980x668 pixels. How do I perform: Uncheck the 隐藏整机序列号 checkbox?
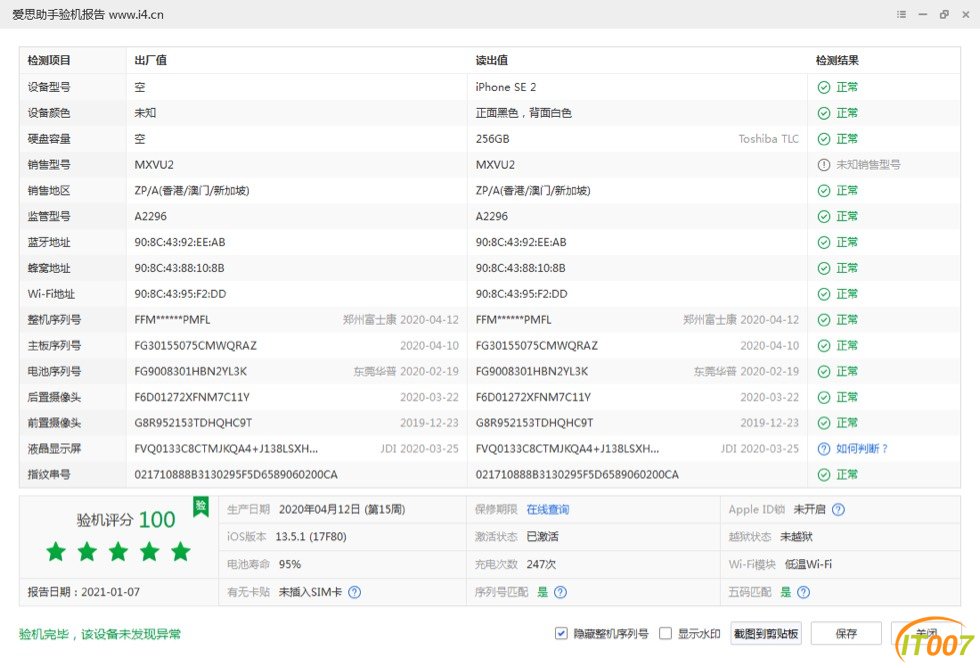[x=561, y=634]
